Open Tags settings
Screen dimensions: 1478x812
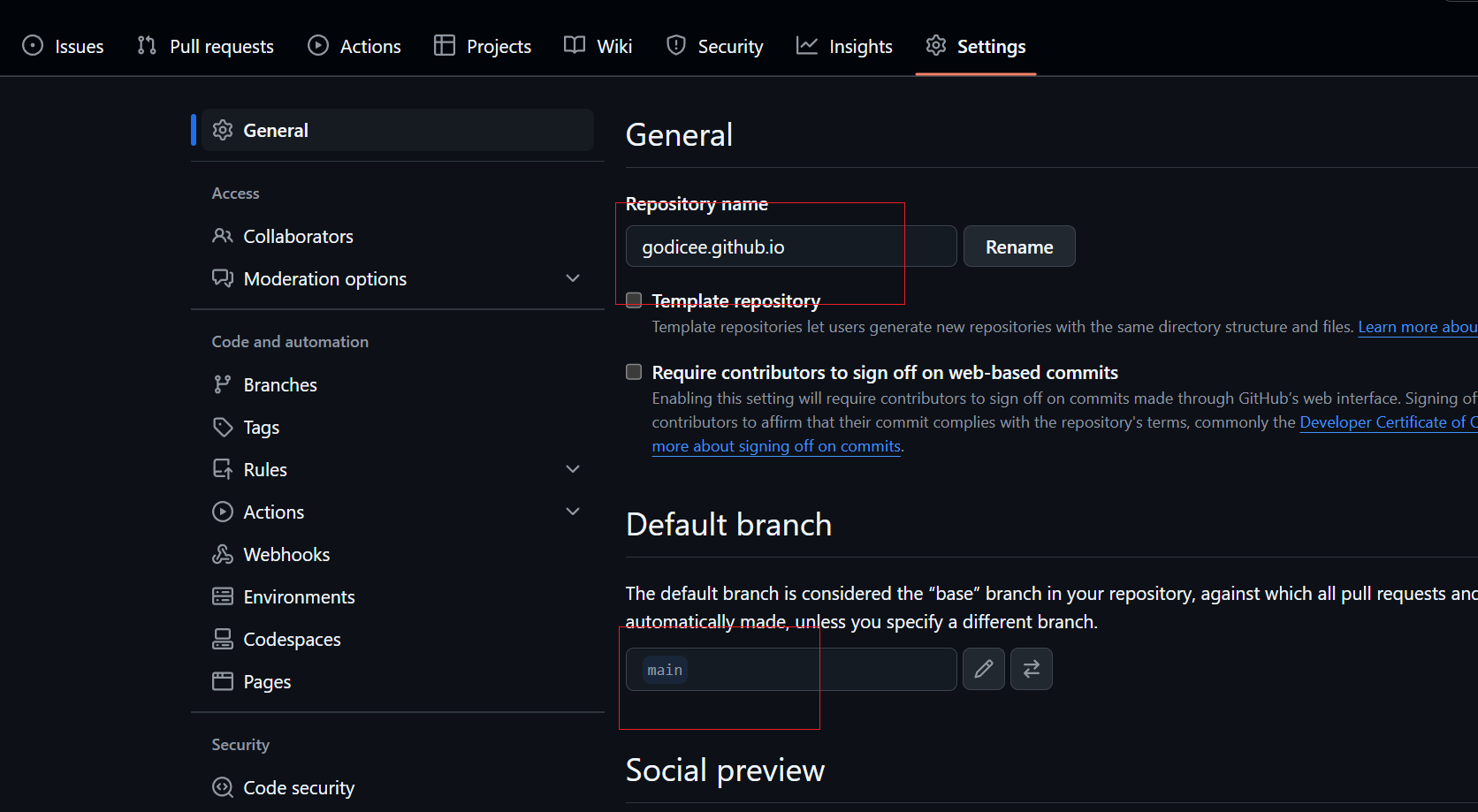pyautogui.click(x=398, y=427)
